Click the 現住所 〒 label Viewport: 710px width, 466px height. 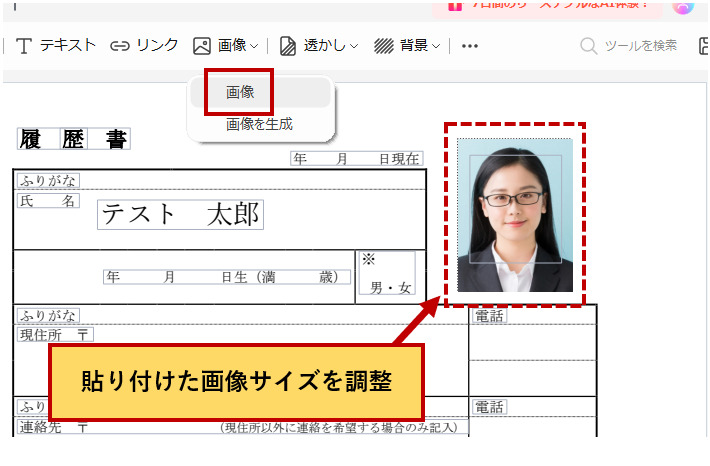pos(55,335)
